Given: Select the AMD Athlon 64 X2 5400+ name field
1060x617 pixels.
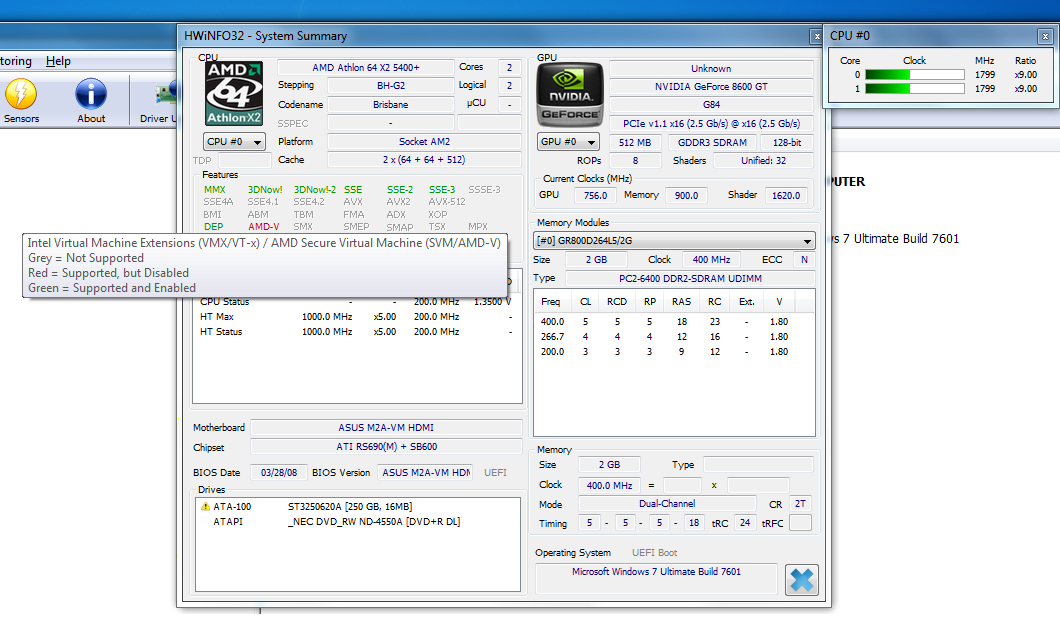Looking at the screenshot, I should pyautogui.click(x=366, y=68).
